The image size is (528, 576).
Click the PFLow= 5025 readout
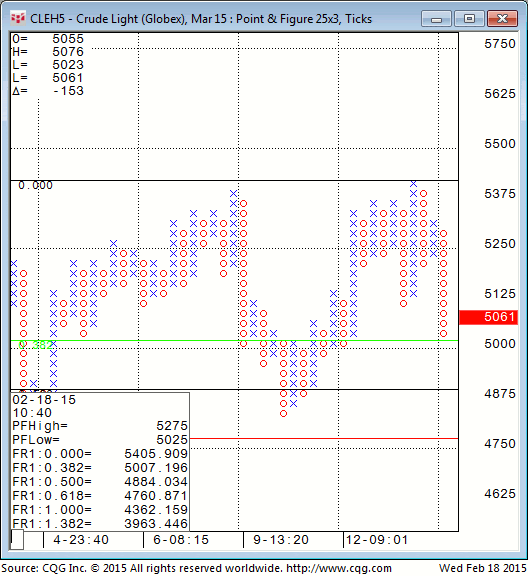click(100, 440)
